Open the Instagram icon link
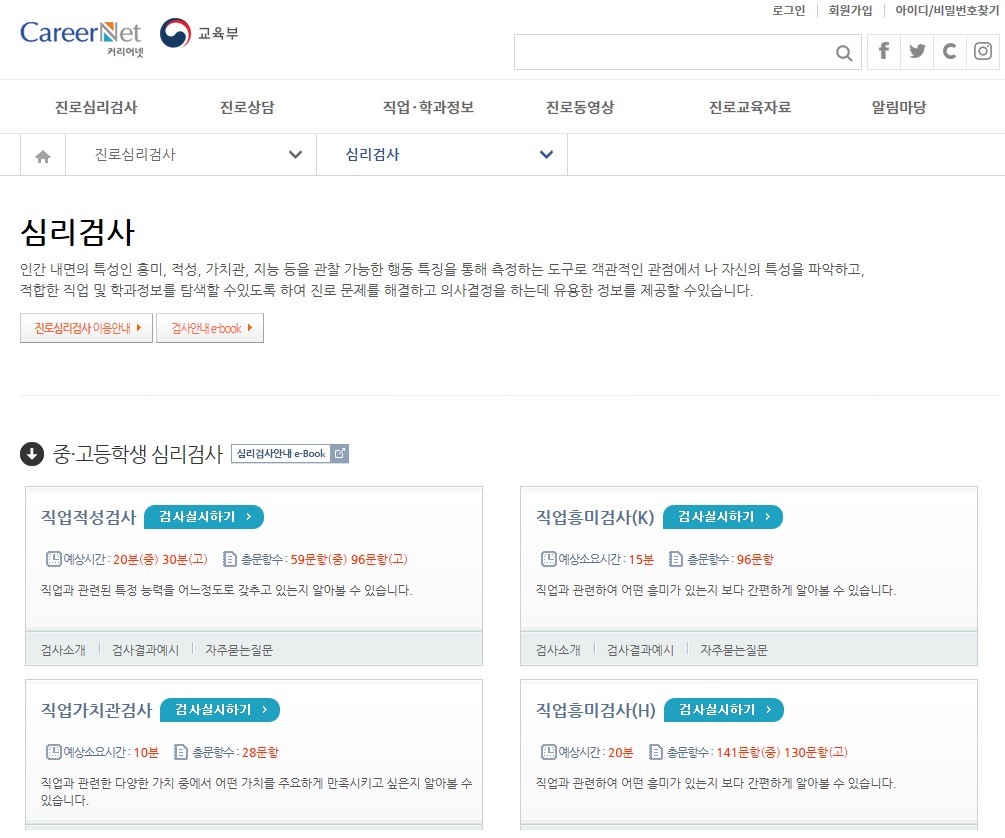This screenshot has width=1005, height=838. point(983,51)
